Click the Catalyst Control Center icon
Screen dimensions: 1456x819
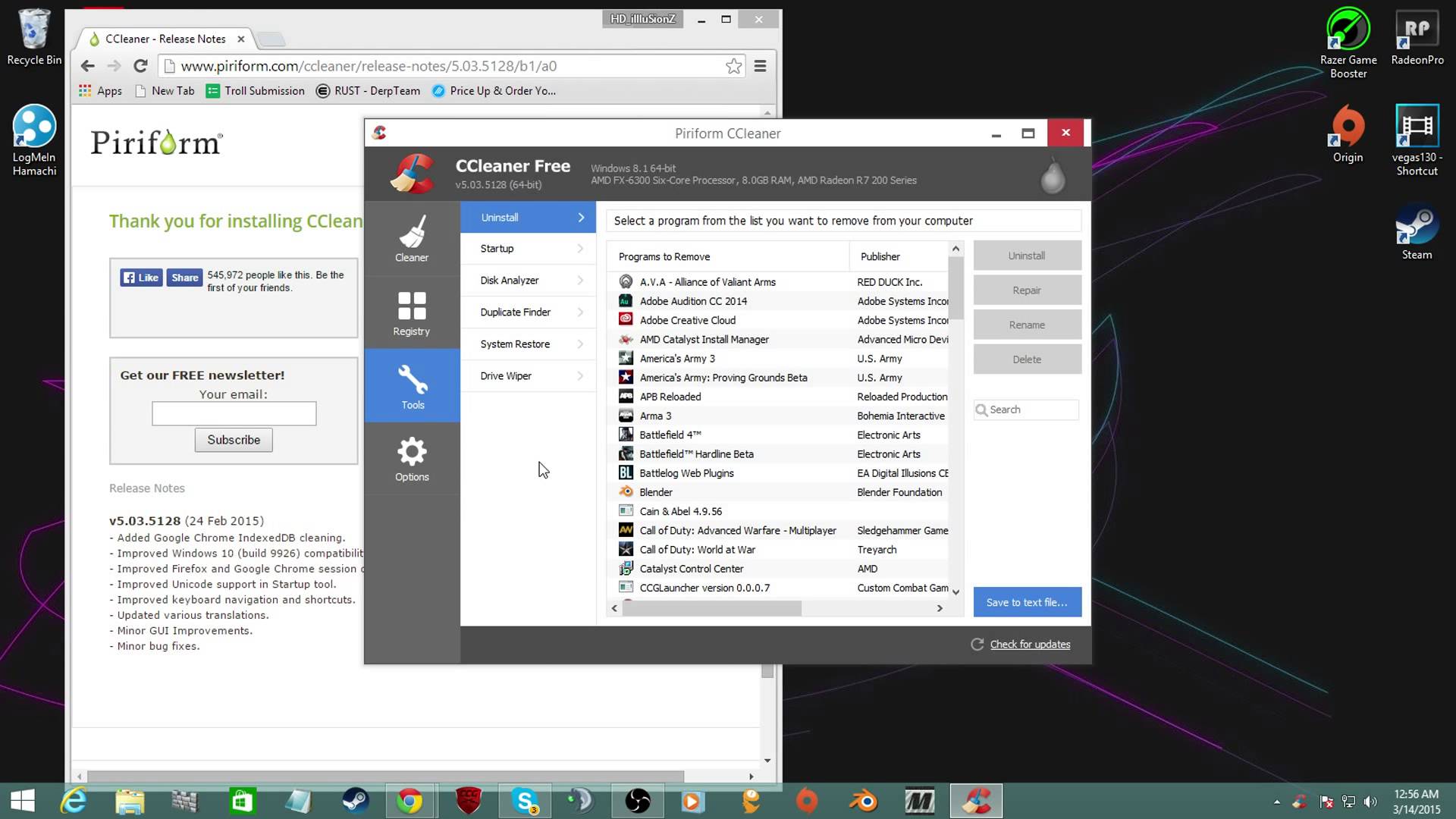tap(626, 568)
